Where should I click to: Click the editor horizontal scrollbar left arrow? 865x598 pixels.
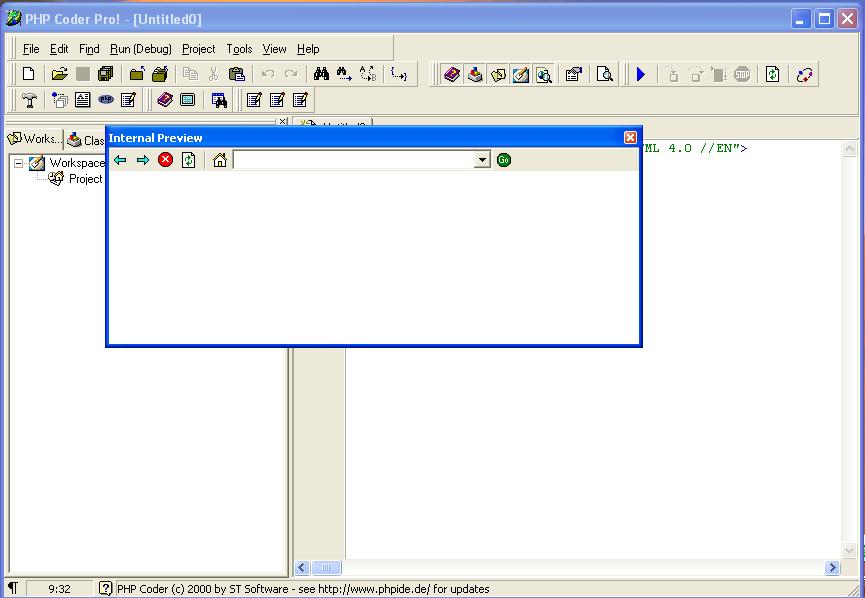(x=302, y=568)
